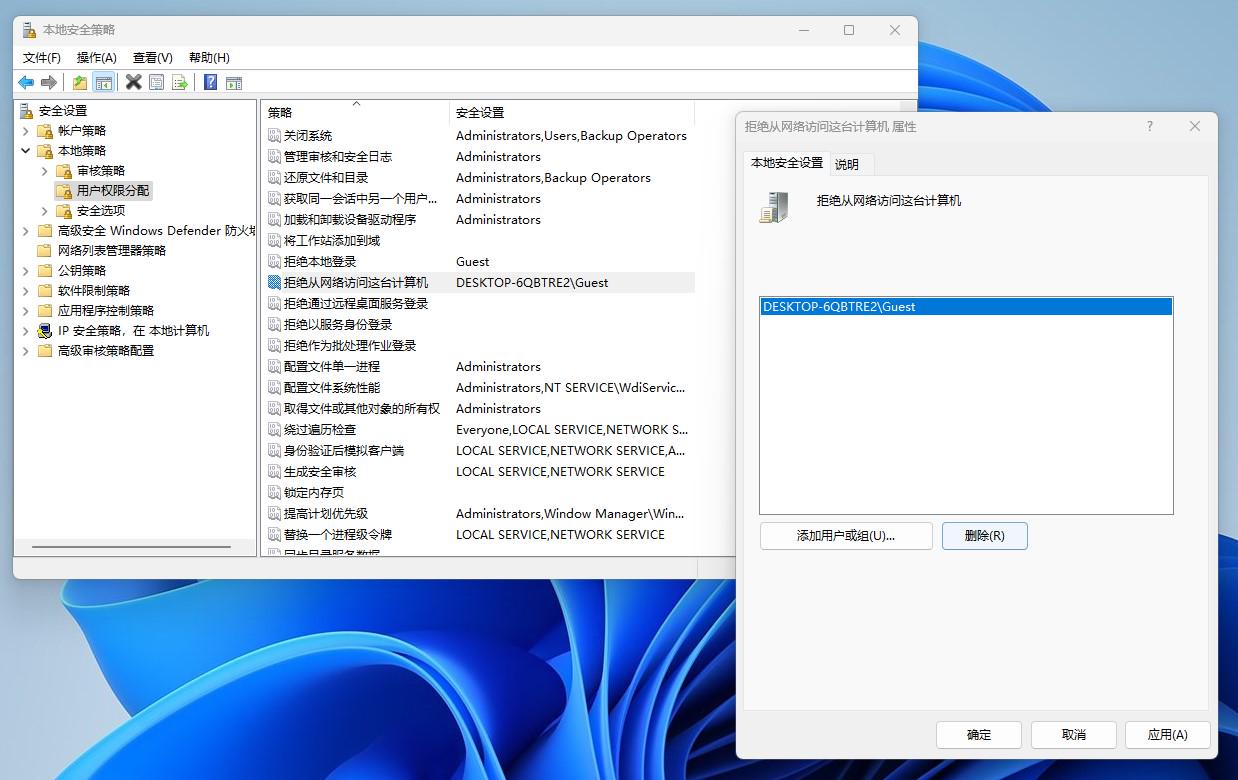Toggle the Show/Hide Console Tree toolbar icon
The width and height of the screenshot is (1238, 780).
coord(103,82)
